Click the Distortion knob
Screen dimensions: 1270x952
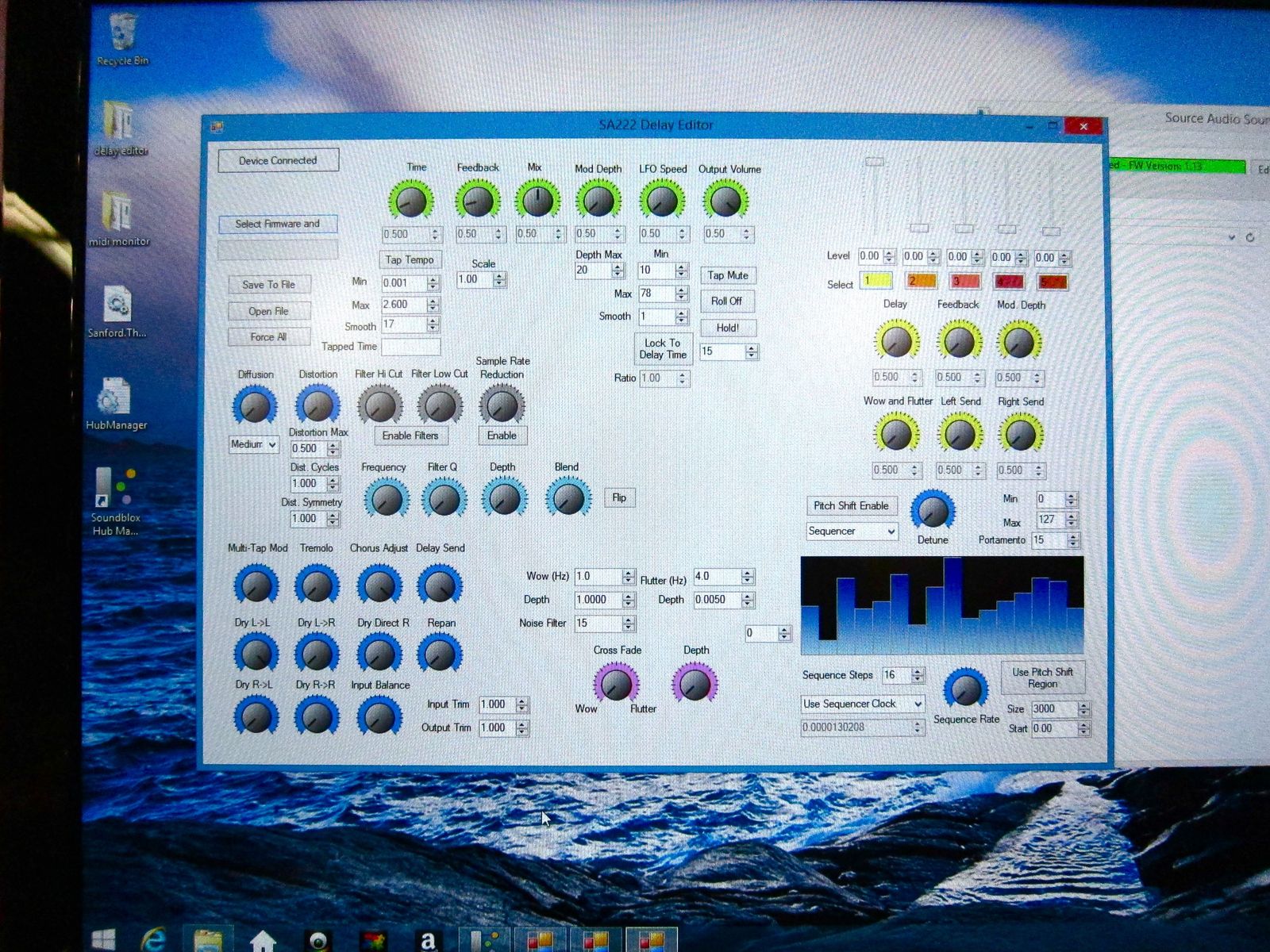pos(317,405)
